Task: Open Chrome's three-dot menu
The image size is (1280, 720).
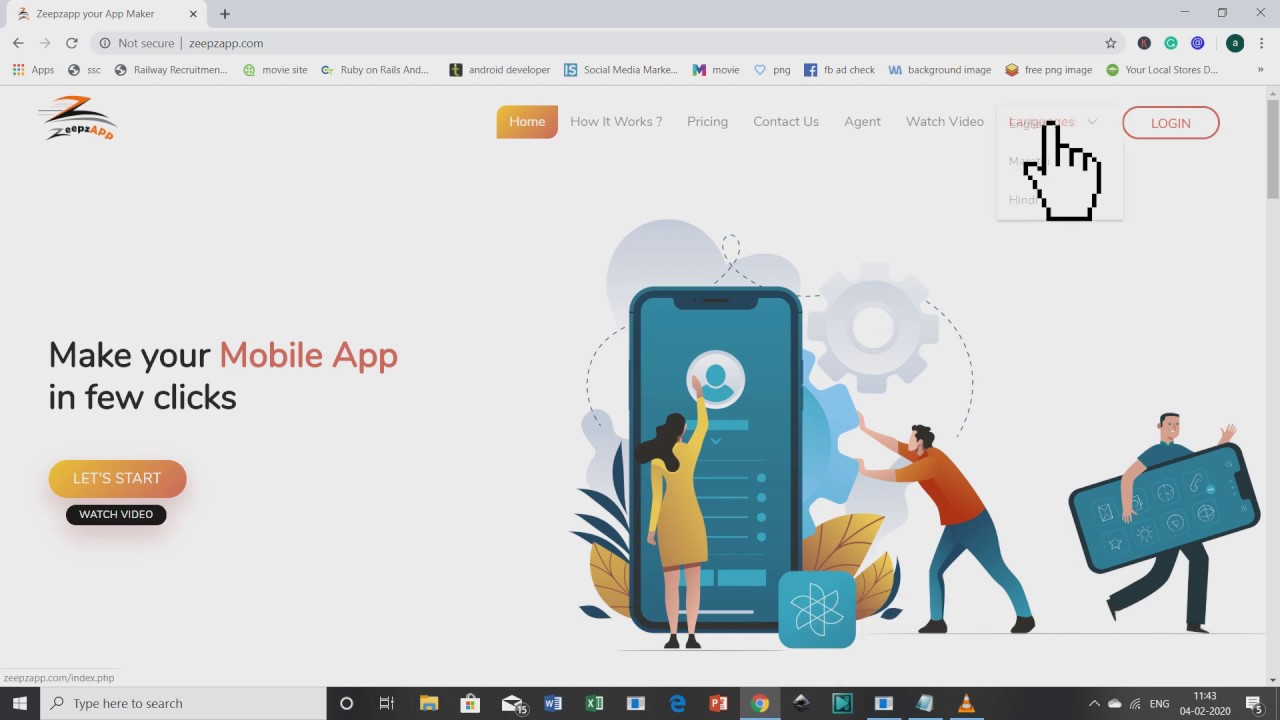Action: coord(1260,43)
